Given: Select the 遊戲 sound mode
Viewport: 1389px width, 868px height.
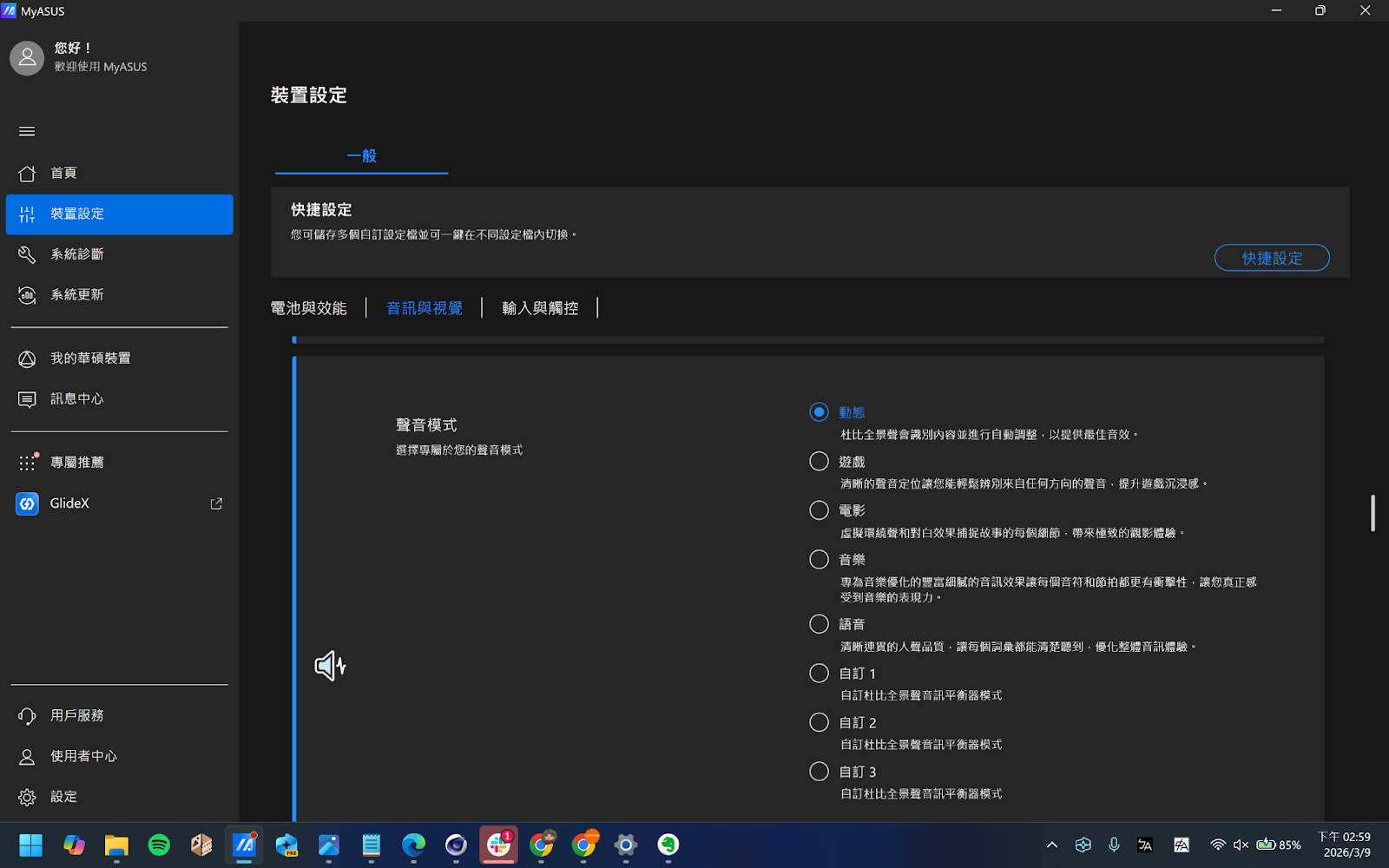Looking at the screenshot, I should tap(818, 461).
